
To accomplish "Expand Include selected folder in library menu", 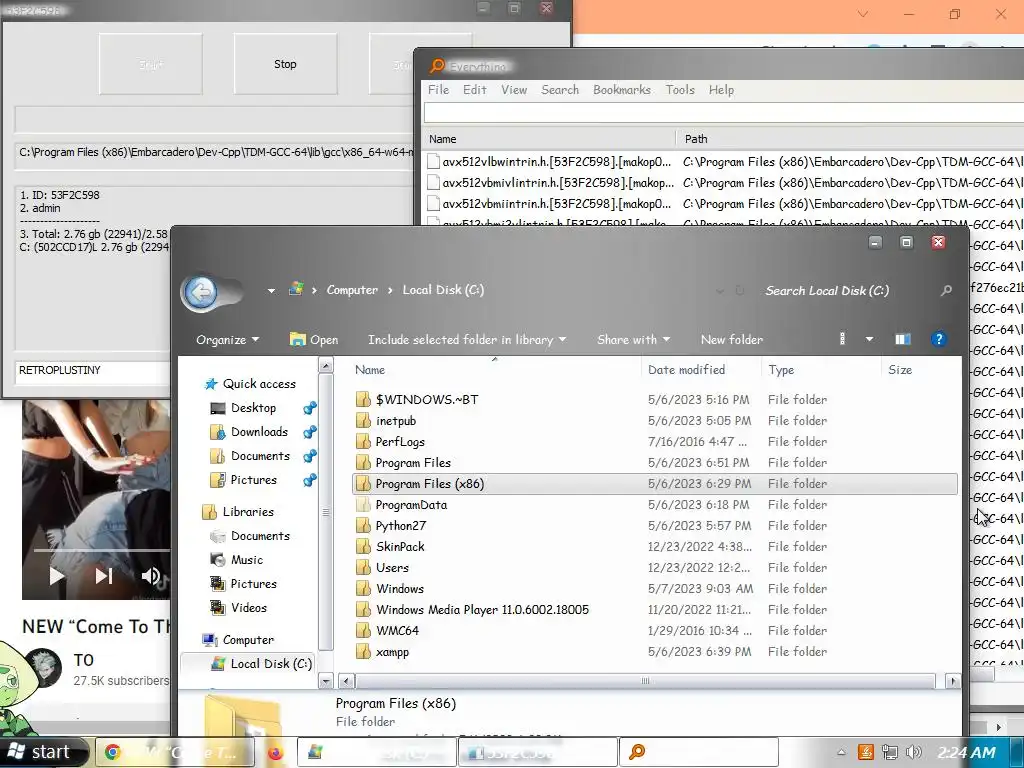I will point(467,340).
